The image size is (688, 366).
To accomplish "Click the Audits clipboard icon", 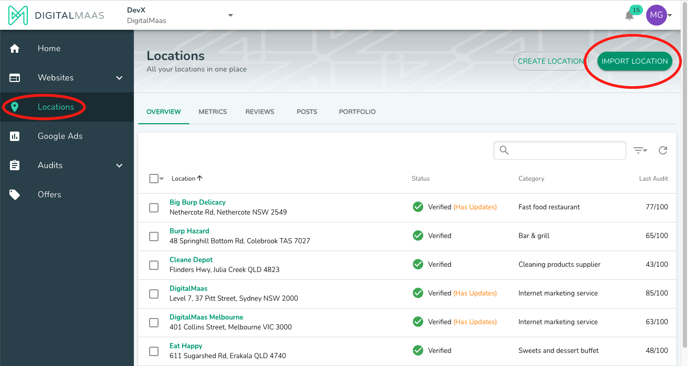I will tap(14, 165).
